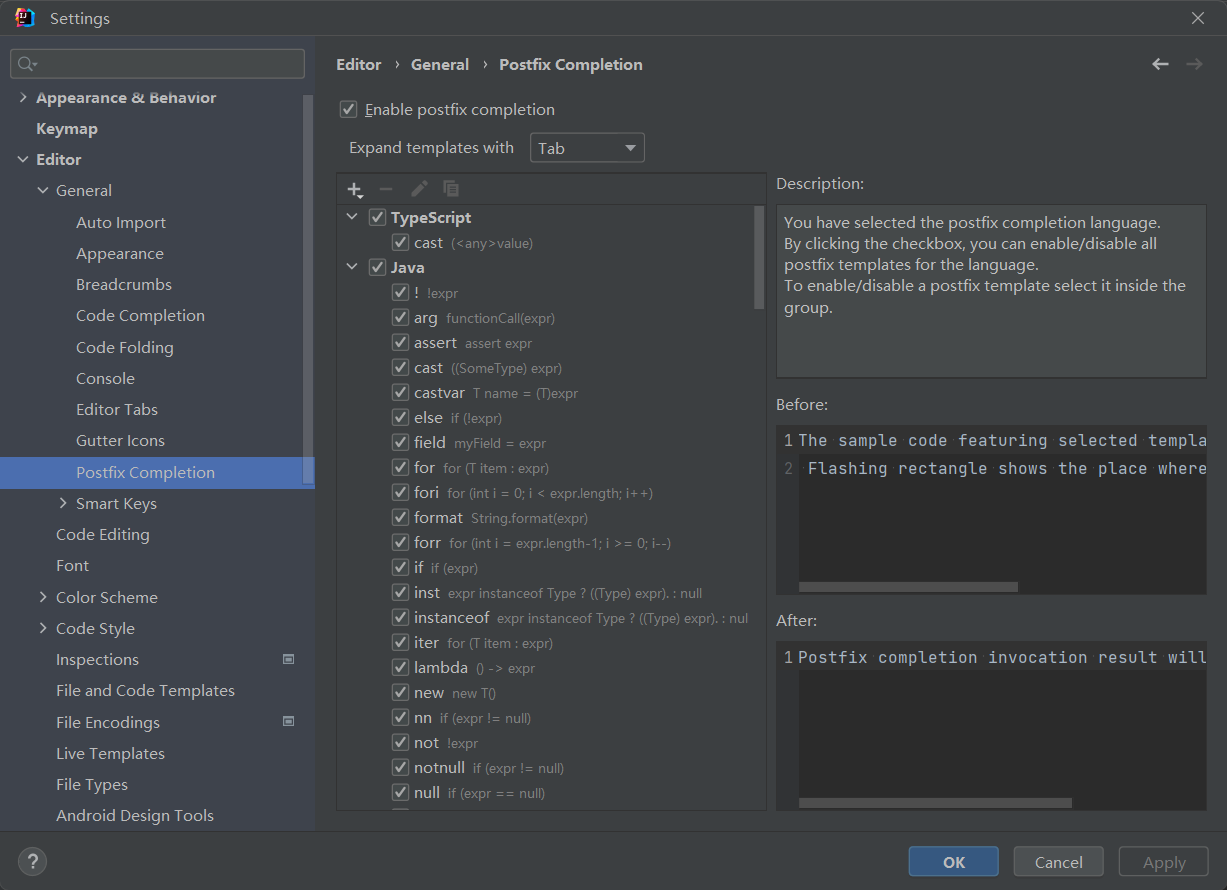Expand the Smart Keys tree node
Screen dimensions: 1227x890
pos(63,503)
